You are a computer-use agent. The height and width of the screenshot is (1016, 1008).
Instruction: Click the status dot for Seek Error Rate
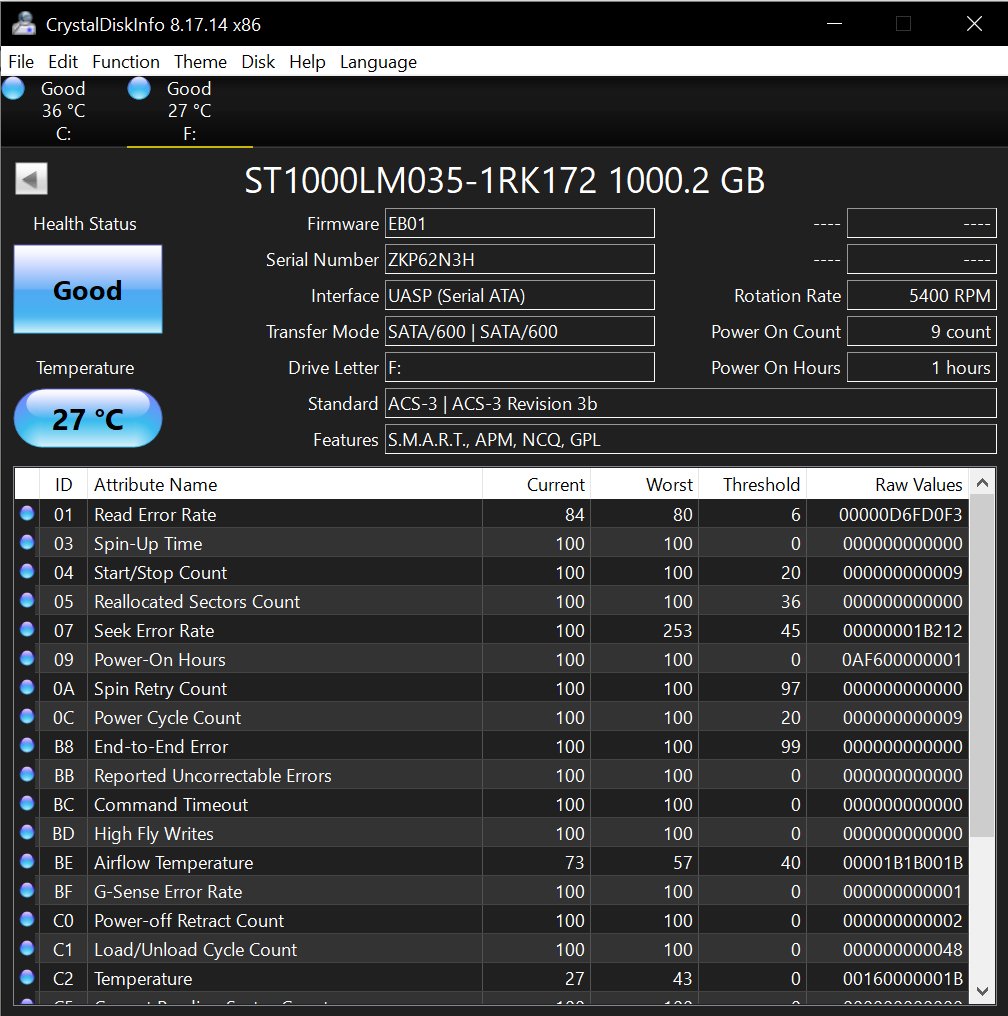pyautogui.click(x=27, y=629)
